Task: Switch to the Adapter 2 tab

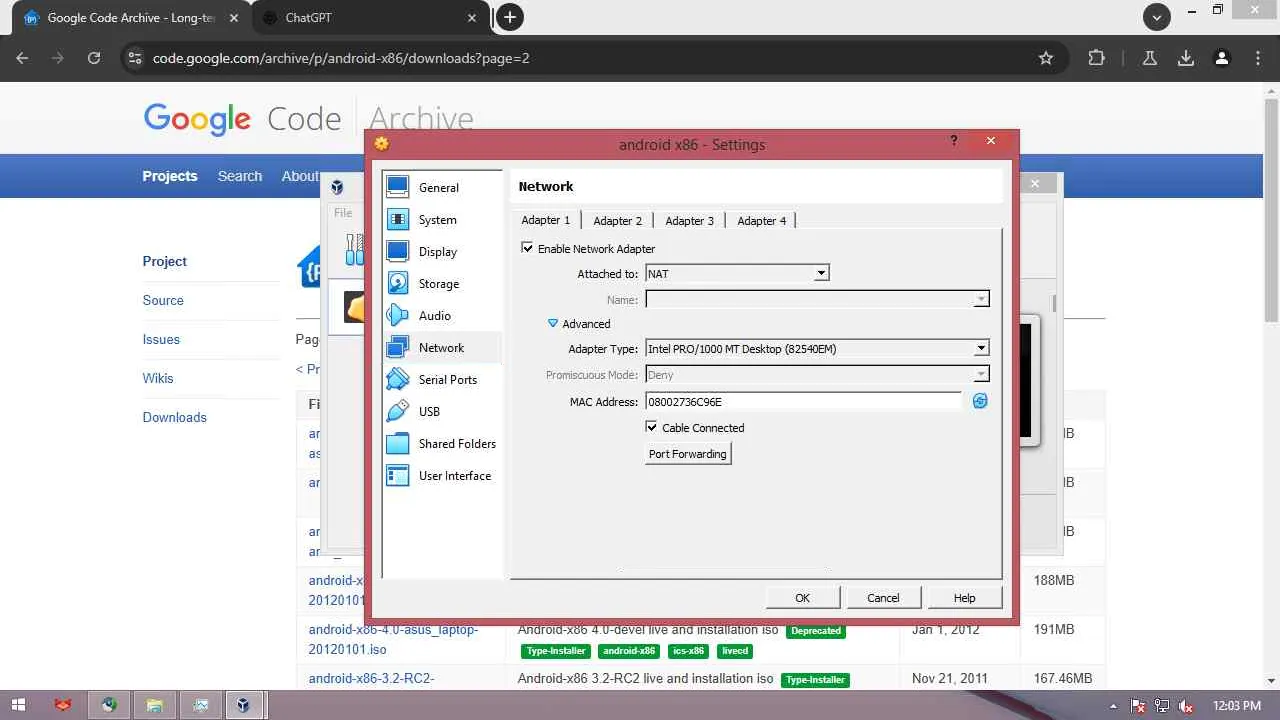Action: [618, 220]
